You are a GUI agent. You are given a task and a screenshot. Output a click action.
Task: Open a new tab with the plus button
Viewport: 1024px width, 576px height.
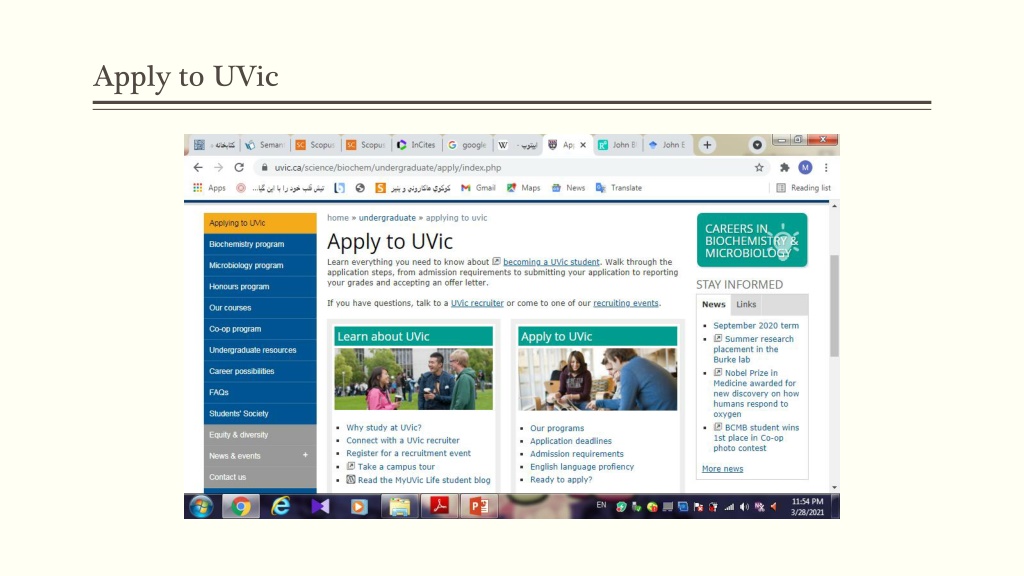click(x=707, y=145)
